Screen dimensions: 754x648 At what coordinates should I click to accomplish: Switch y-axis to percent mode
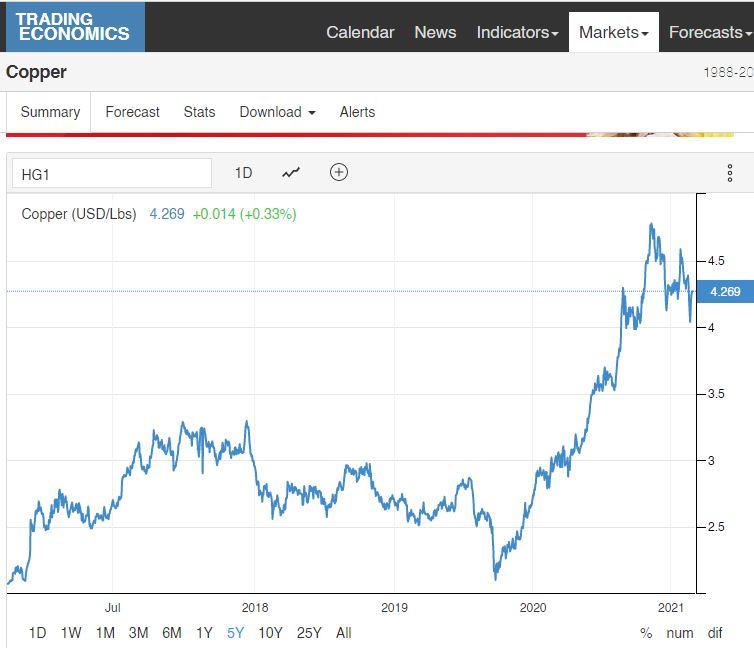646,633
